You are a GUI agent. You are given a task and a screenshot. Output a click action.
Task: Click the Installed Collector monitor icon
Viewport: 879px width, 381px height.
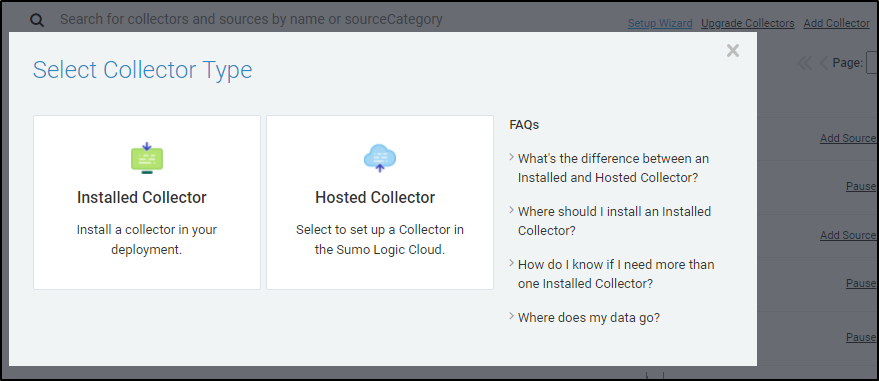point(147,158)
